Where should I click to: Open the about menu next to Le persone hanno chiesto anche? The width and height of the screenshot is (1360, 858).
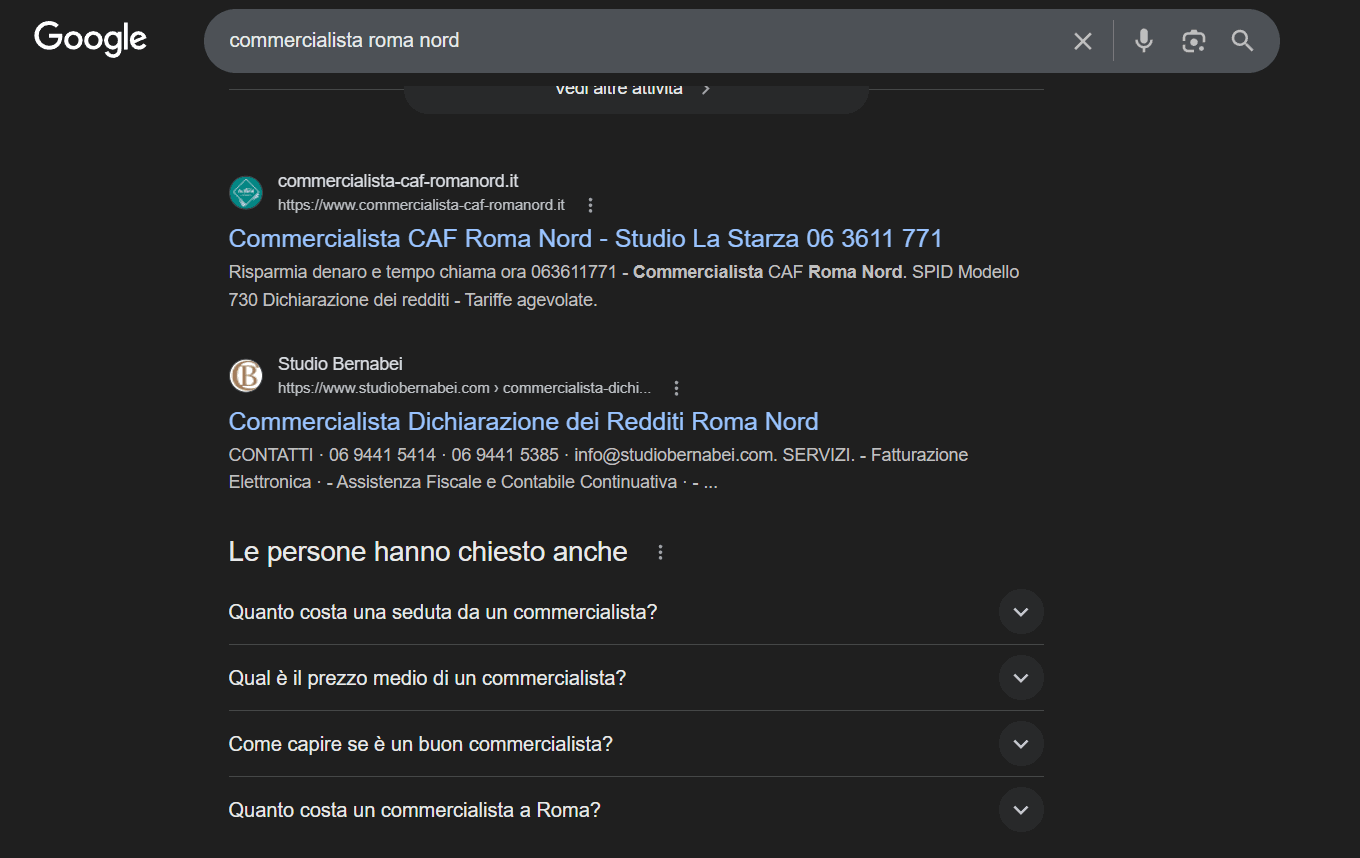659,551
